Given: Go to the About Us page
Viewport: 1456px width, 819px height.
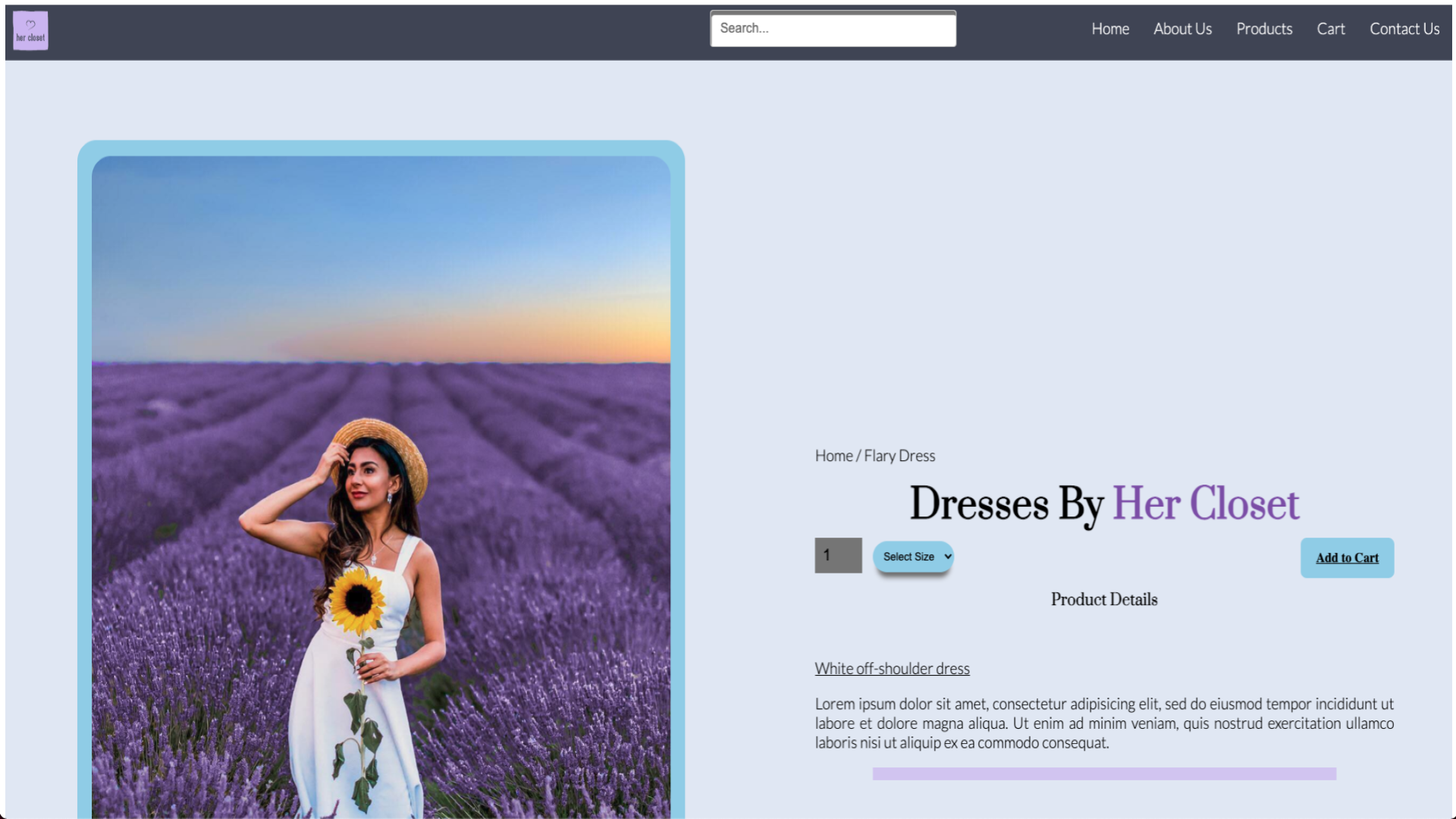Looking at the screenshot, I should point(1182,29).
